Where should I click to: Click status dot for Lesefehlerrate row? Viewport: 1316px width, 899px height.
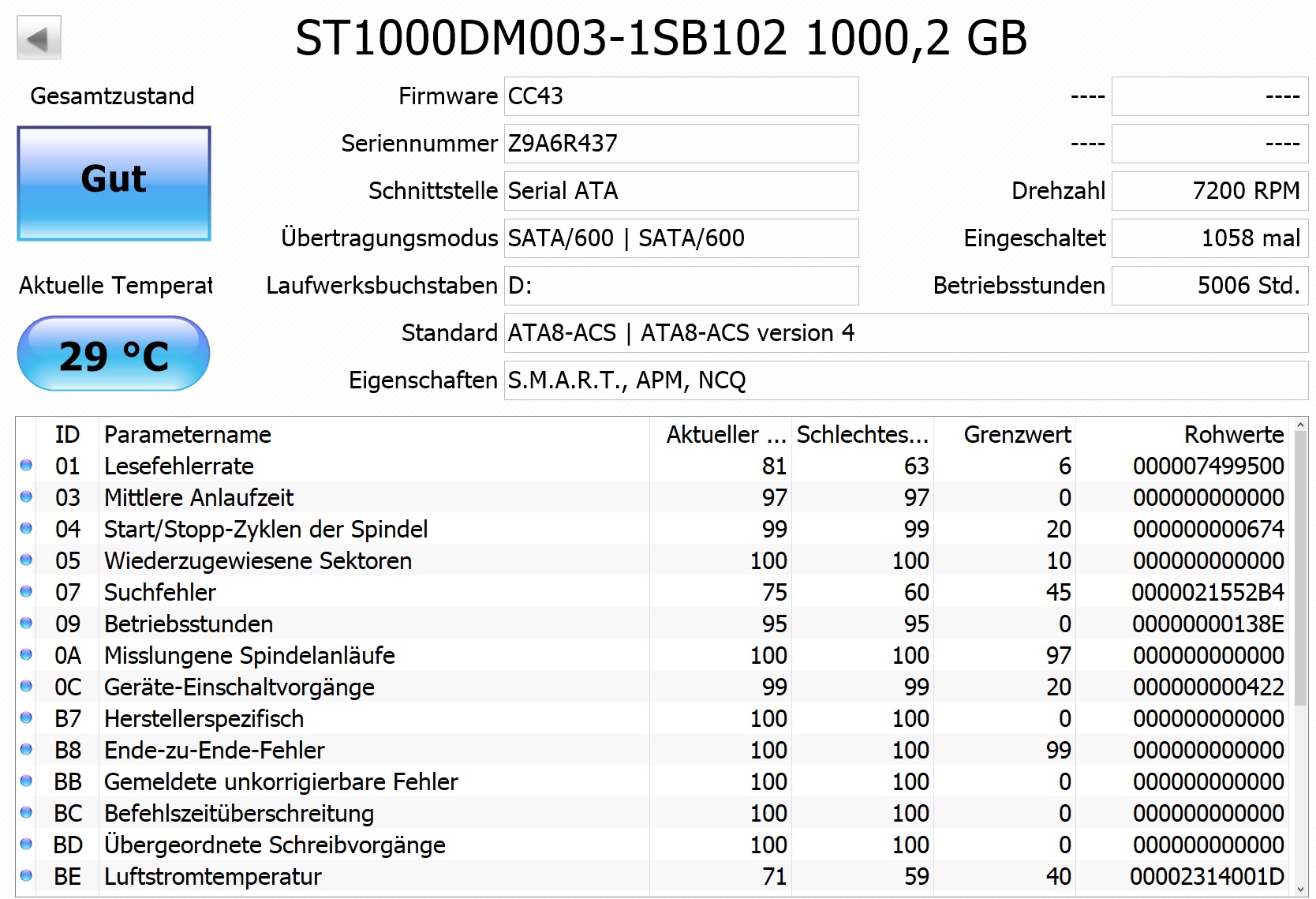(x=26, y=465)
